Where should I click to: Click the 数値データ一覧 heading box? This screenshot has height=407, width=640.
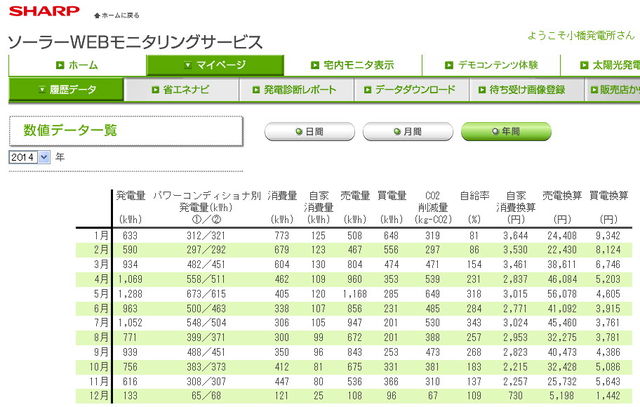[126, 131]
